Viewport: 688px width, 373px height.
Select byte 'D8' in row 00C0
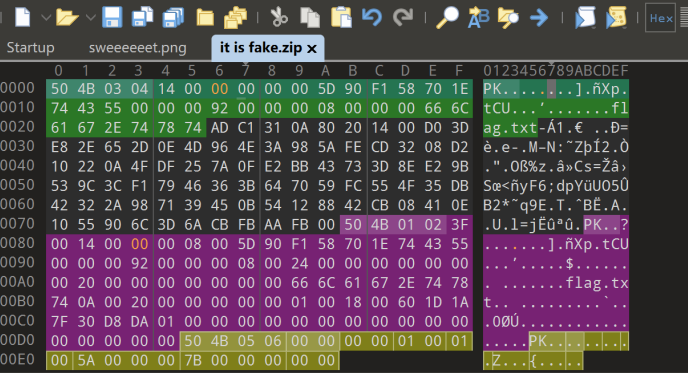(x=112, y=322)
